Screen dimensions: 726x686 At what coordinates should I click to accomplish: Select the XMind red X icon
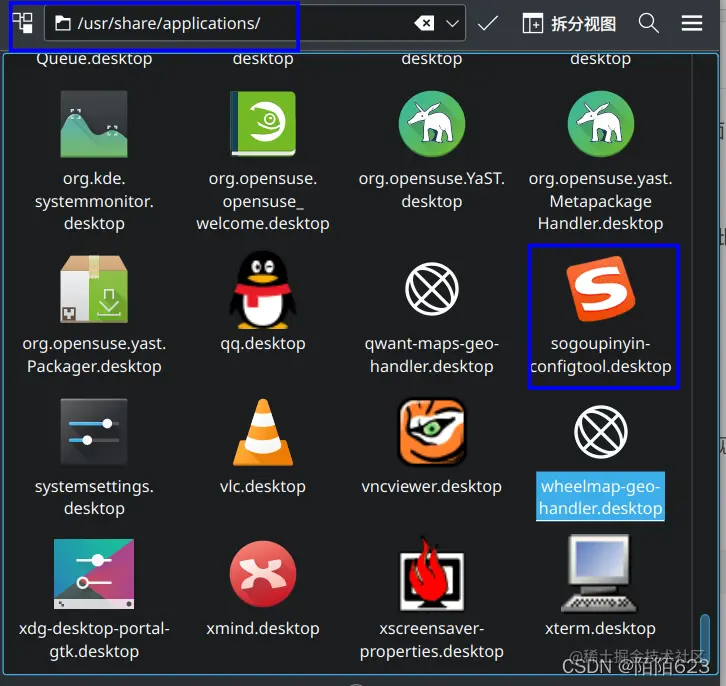click(263, 574)
